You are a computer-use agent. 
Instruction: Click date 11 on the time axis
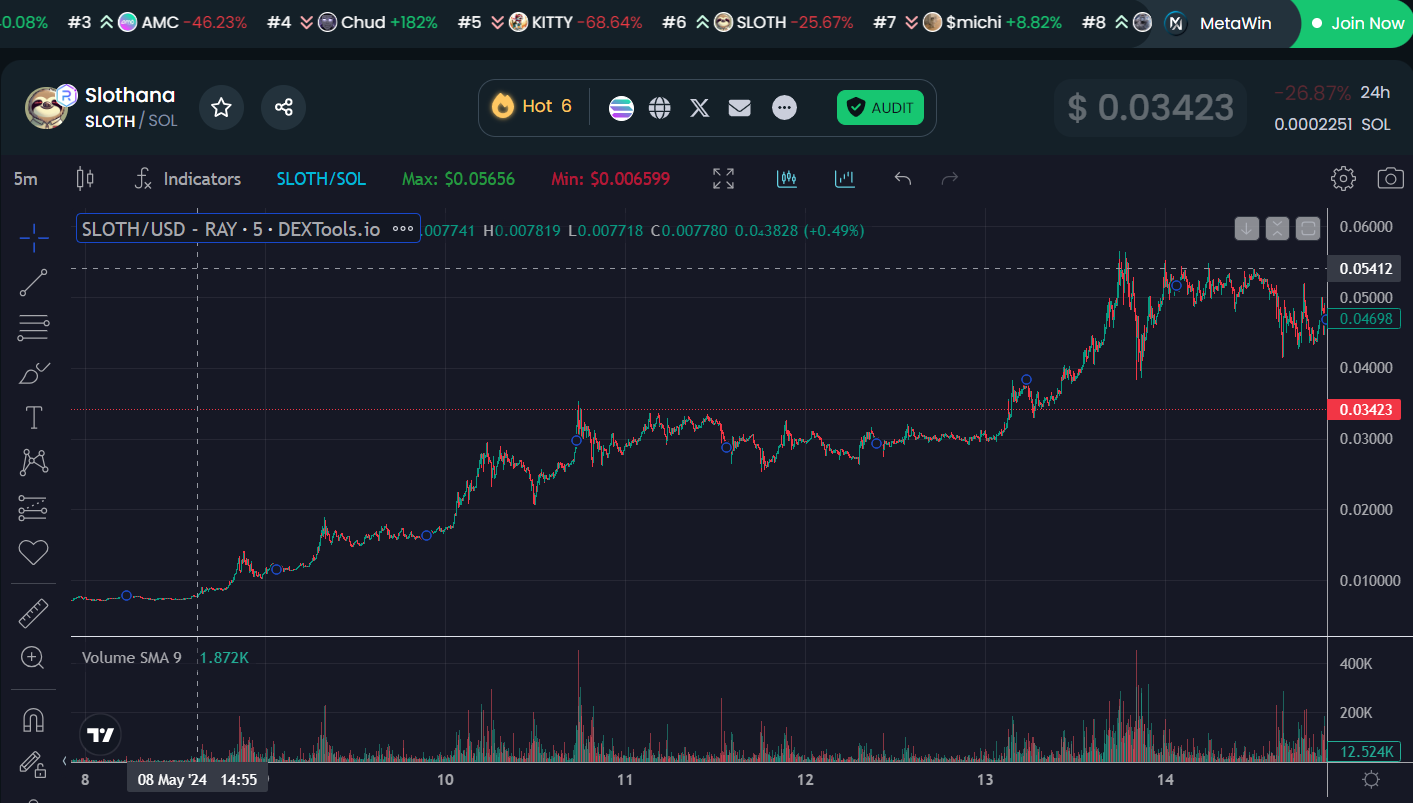pos(625,779)
